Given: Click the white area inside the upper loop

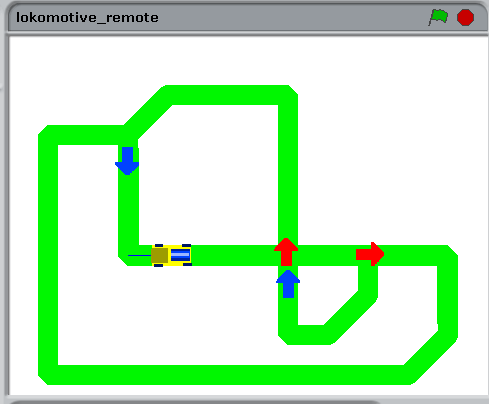Looking at the screenshot, I should coord(208,175).
